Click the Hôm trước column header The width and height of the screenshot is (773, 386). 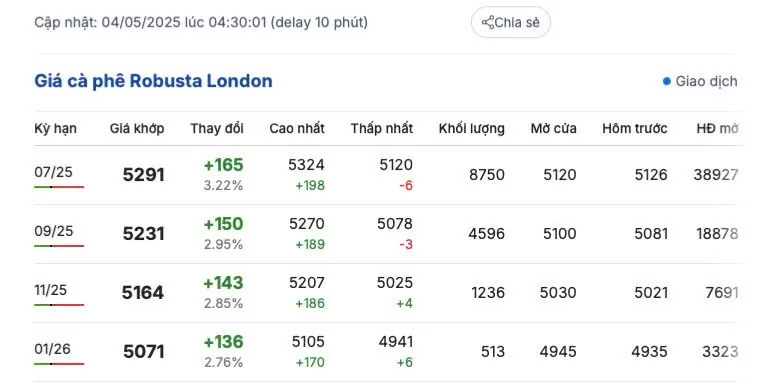coord(635,129)
